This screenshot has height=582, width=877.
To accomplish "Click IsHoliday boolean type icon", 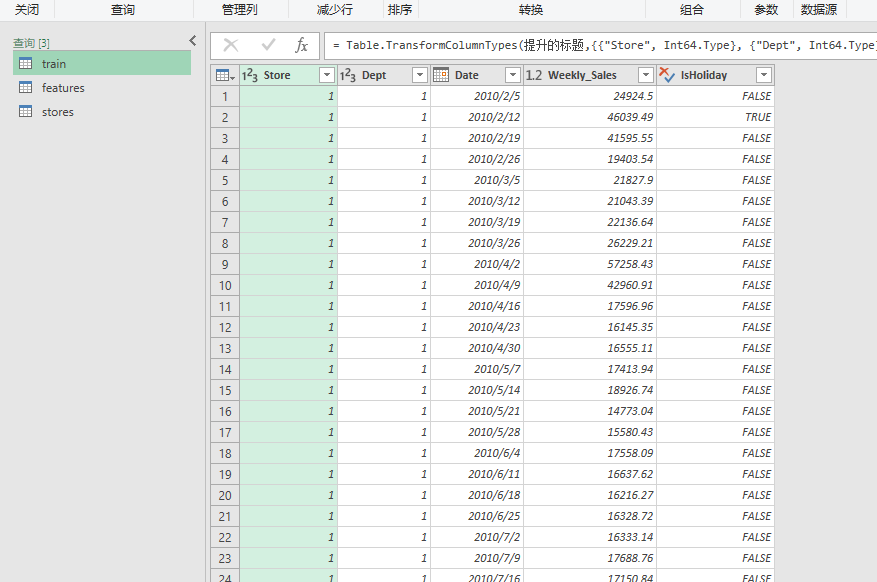I will [667, 74].
